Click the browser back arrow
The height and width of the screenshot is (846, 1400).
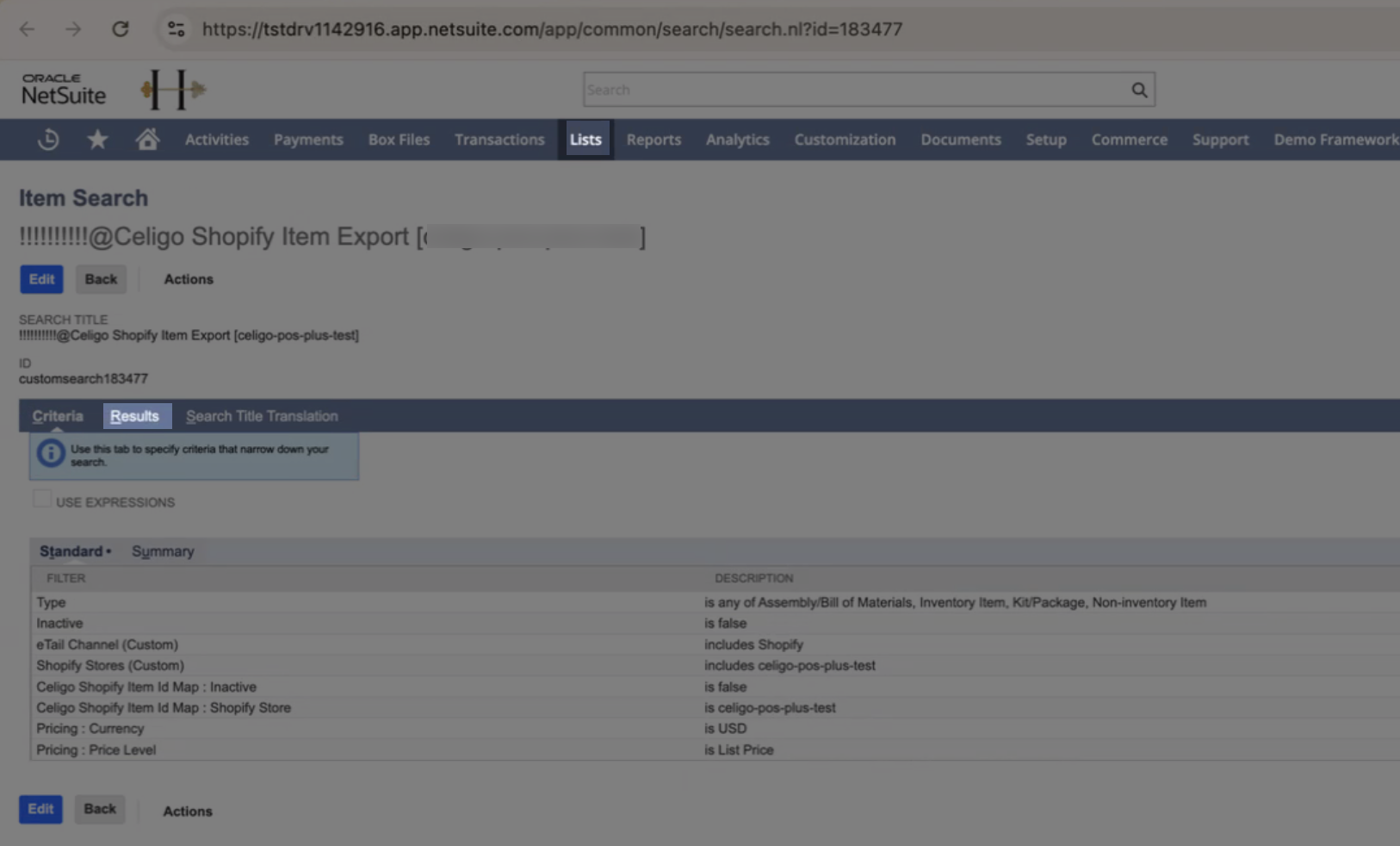pyautogui.click(x=28, y=29)
